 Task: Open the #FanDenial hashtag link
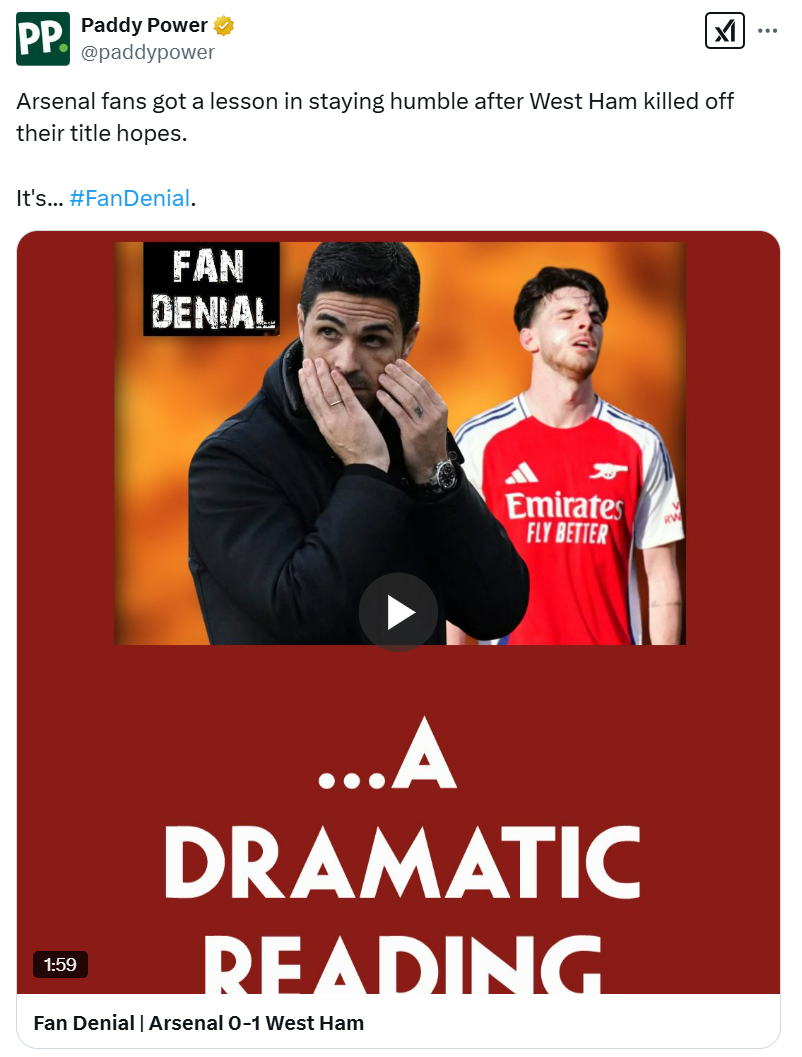pyautogui.click(x=130, y=198)
